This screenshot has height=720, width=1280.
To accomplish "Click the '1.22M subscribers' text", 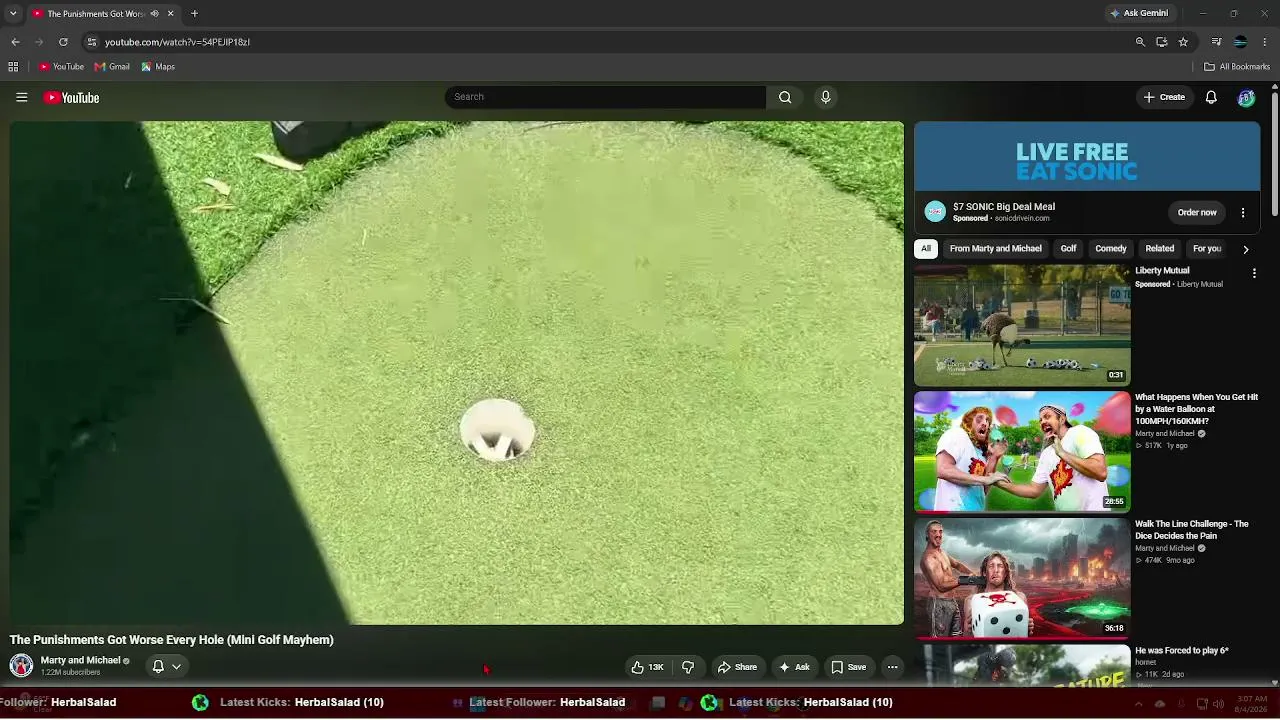I will [70, 673].
